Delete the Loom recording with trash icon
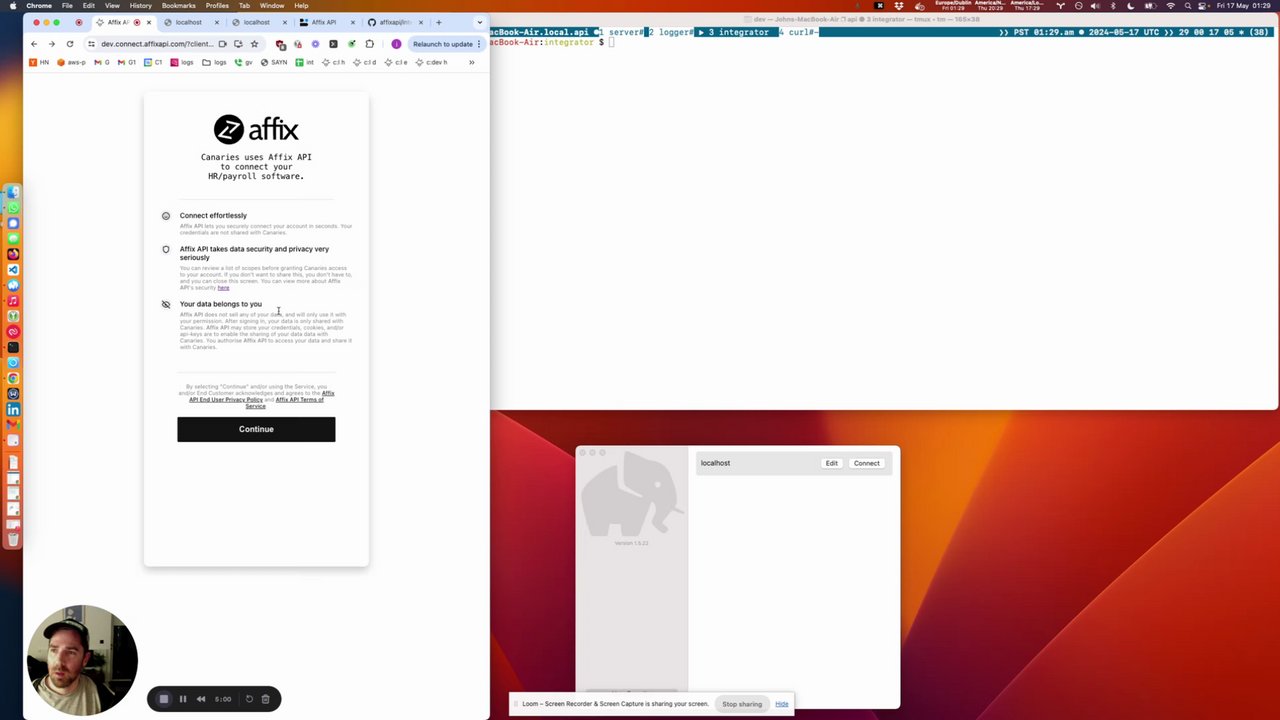The width and height of the screenshot is (1280, 720). click(265, 699)
